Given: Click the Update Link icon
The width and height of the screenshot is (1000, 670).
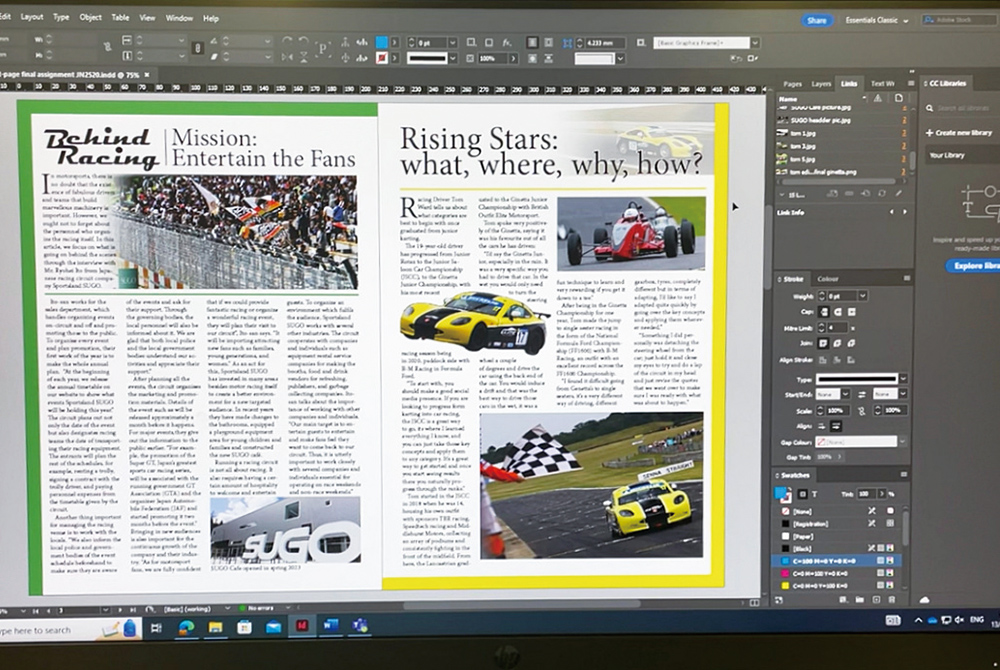Looking at the screenshot, I should pyautogui.click(x=882, y=194).
